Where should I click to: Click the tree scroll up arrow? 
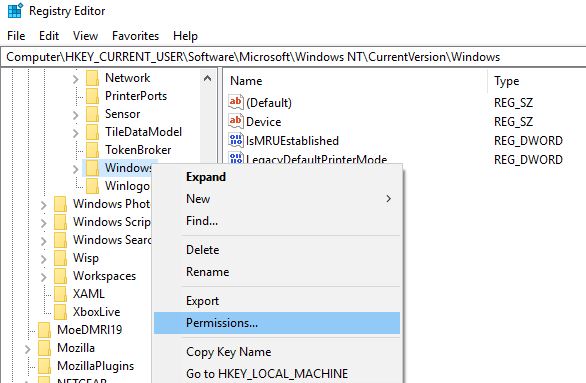(x=207, y=78)
